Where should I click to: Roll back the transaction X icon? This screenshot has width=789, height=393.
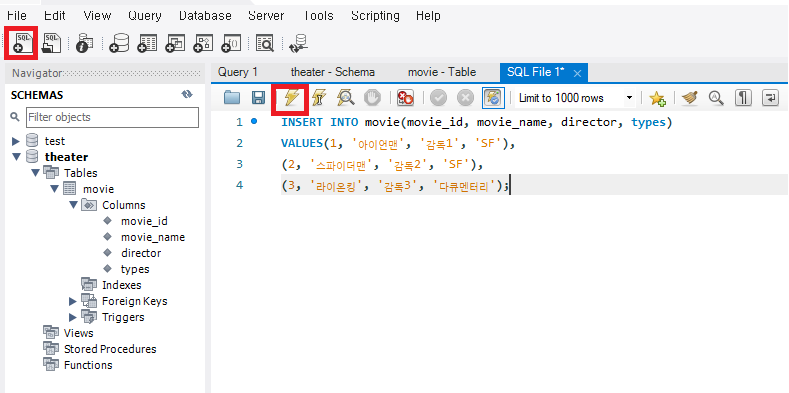(465, 98)
